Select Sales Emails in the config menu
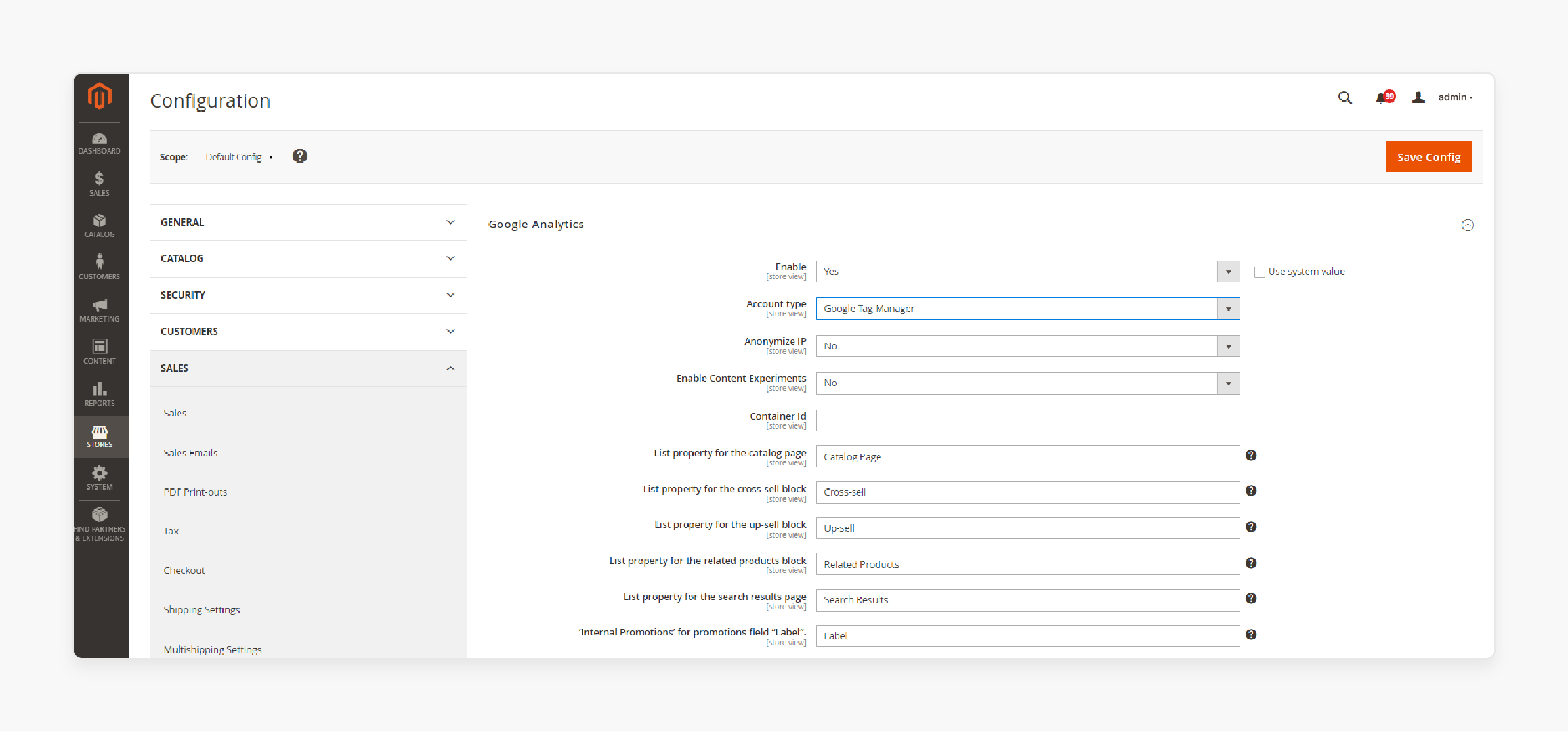The image size is (1568, 732). point(190,453)
